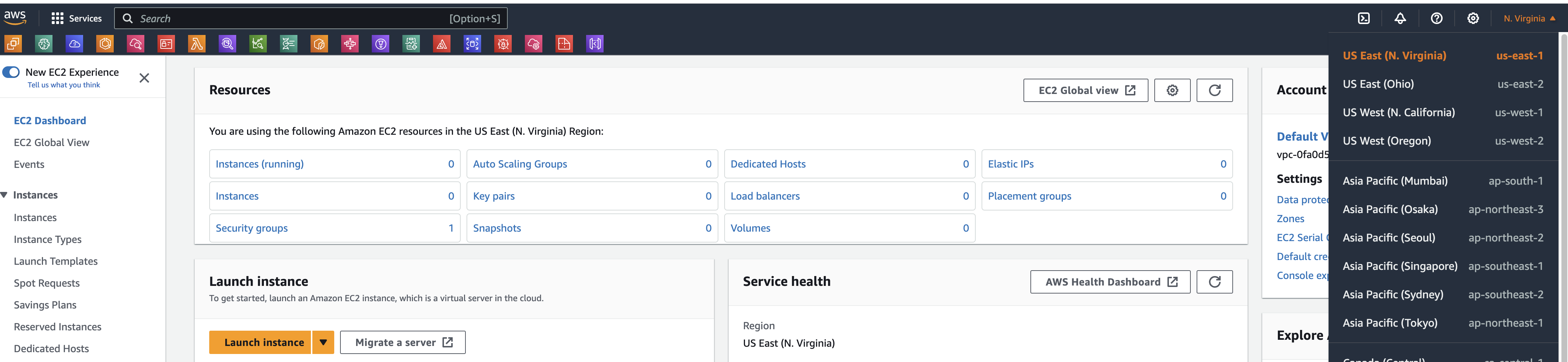The image size is (1568, 362).
Task: Click the AWS logo home icon
Action: (x=15, y=17)
